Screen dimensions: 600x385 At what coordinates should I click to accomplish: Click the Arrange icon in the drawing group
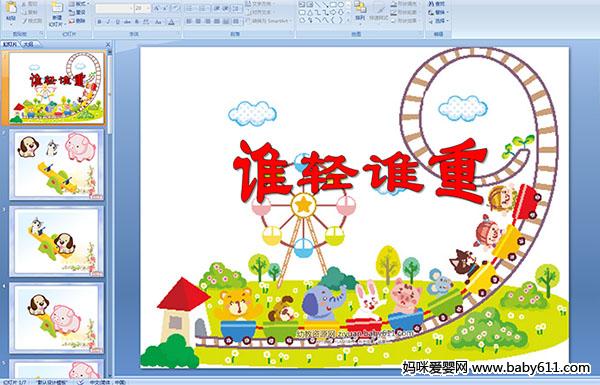(360, 10)
